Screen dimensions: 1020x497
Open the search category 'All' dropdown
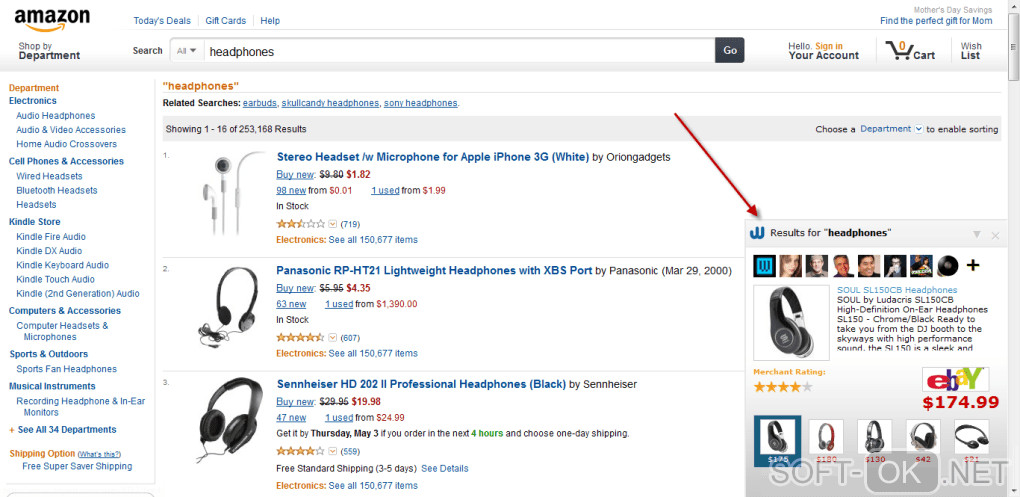point(186,51)
